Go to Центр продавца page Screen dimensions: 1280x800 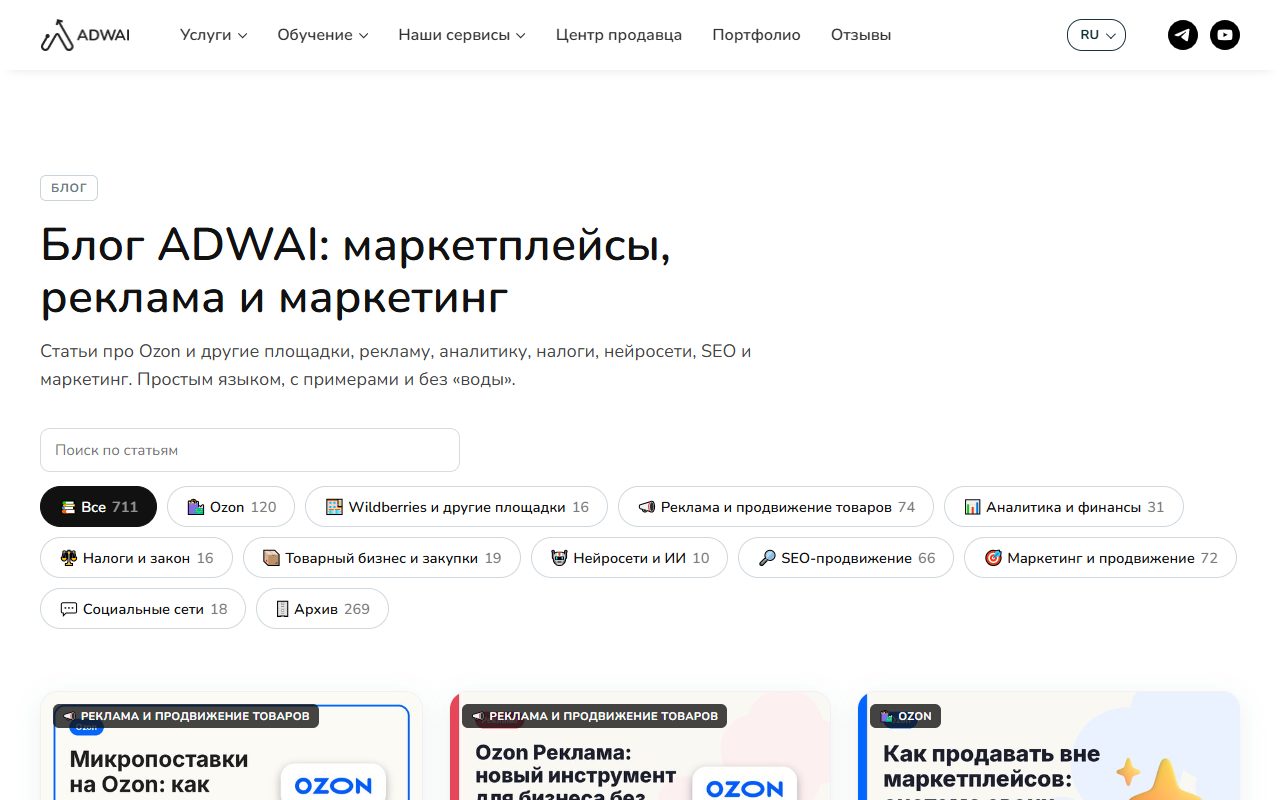coord(619,35)
